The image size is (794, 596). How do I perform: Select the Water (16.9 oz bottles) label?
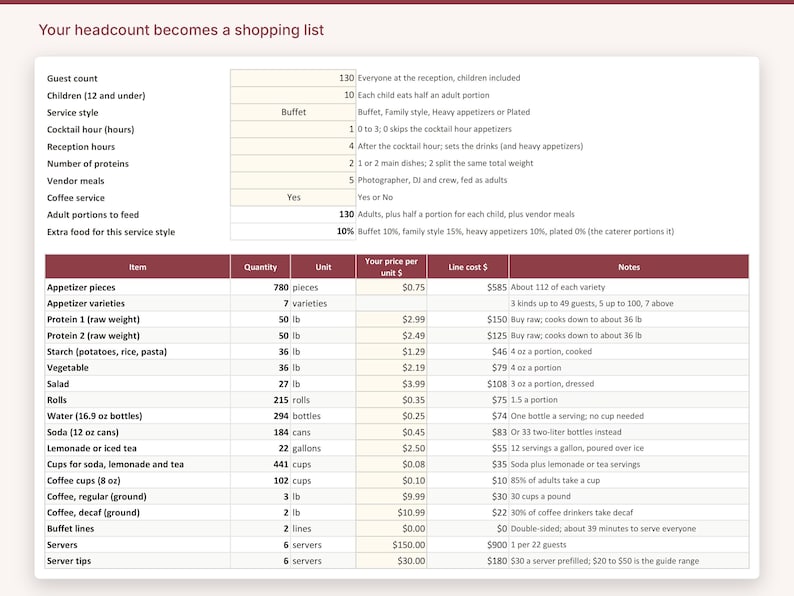(x=95, y=416)
